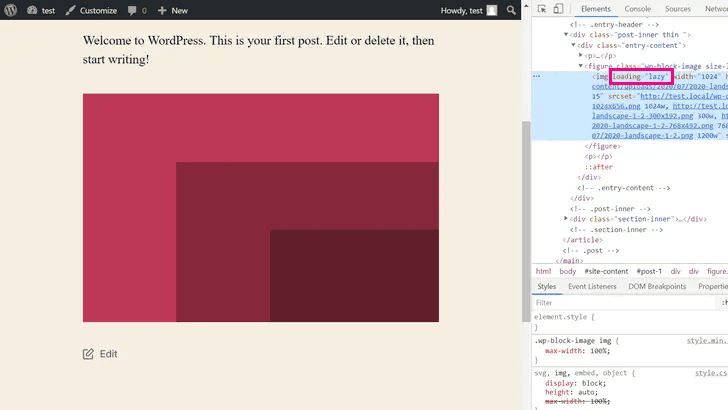The image size is (728, 410).
Task: Switch to the Elements tab
Action: (596, 9)
